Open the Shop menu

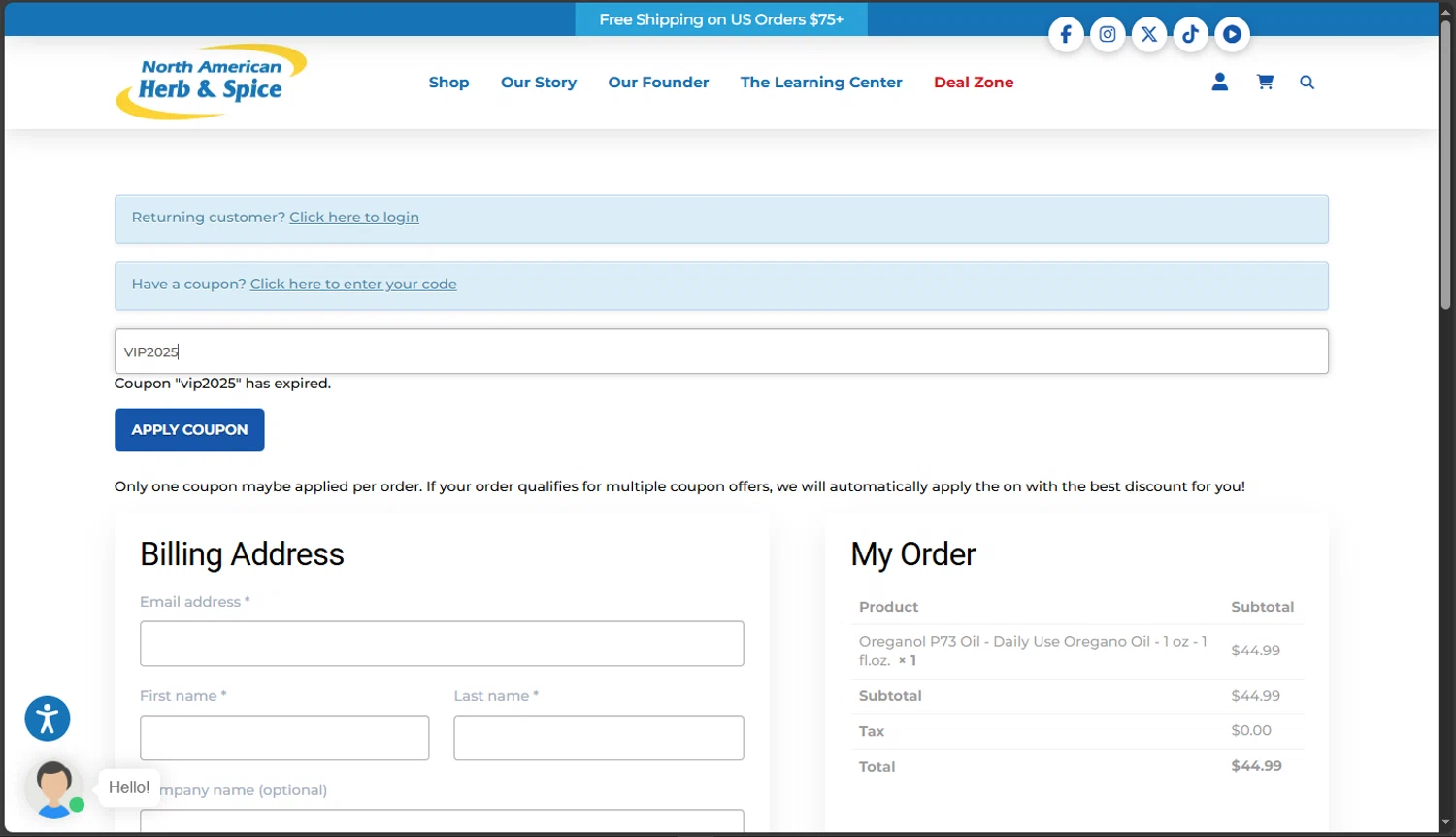[448, 83]
